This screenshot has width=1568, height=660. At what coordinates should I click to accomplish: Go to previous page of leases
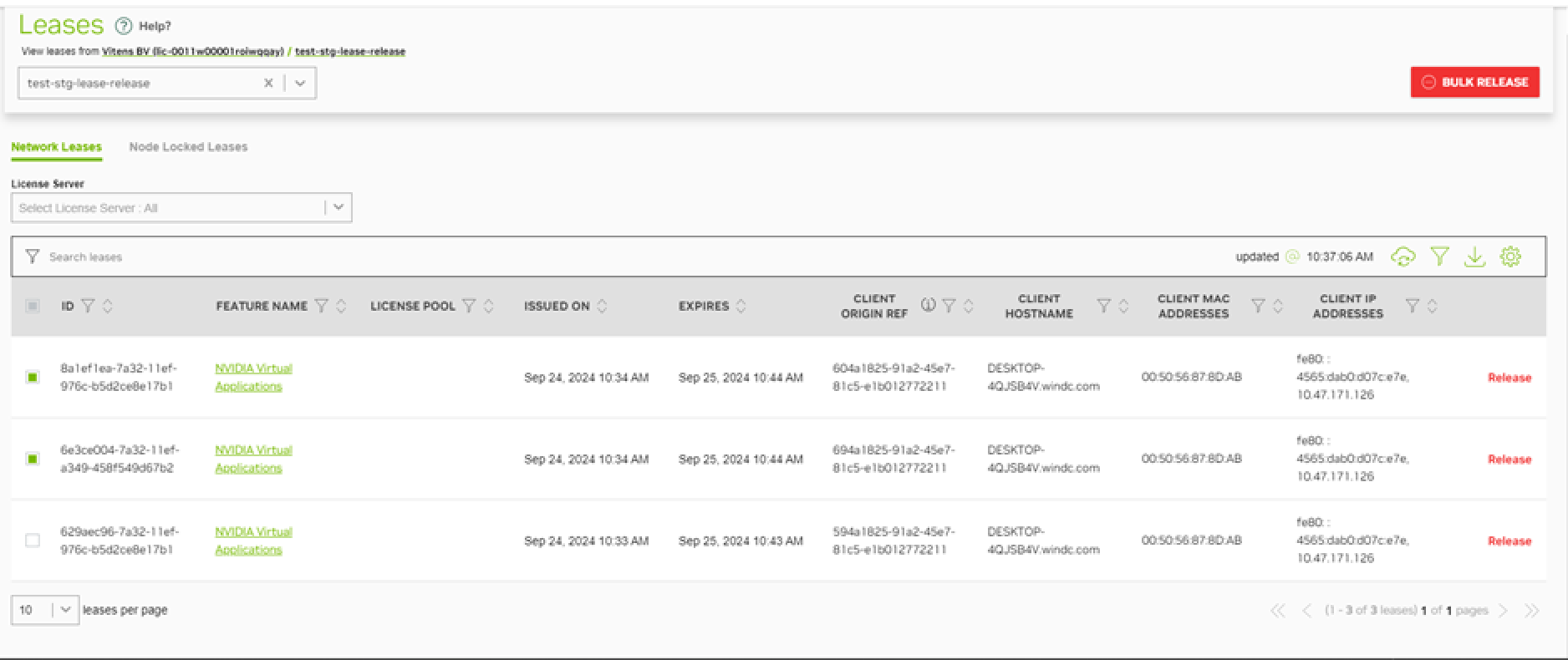(1306, 611)
